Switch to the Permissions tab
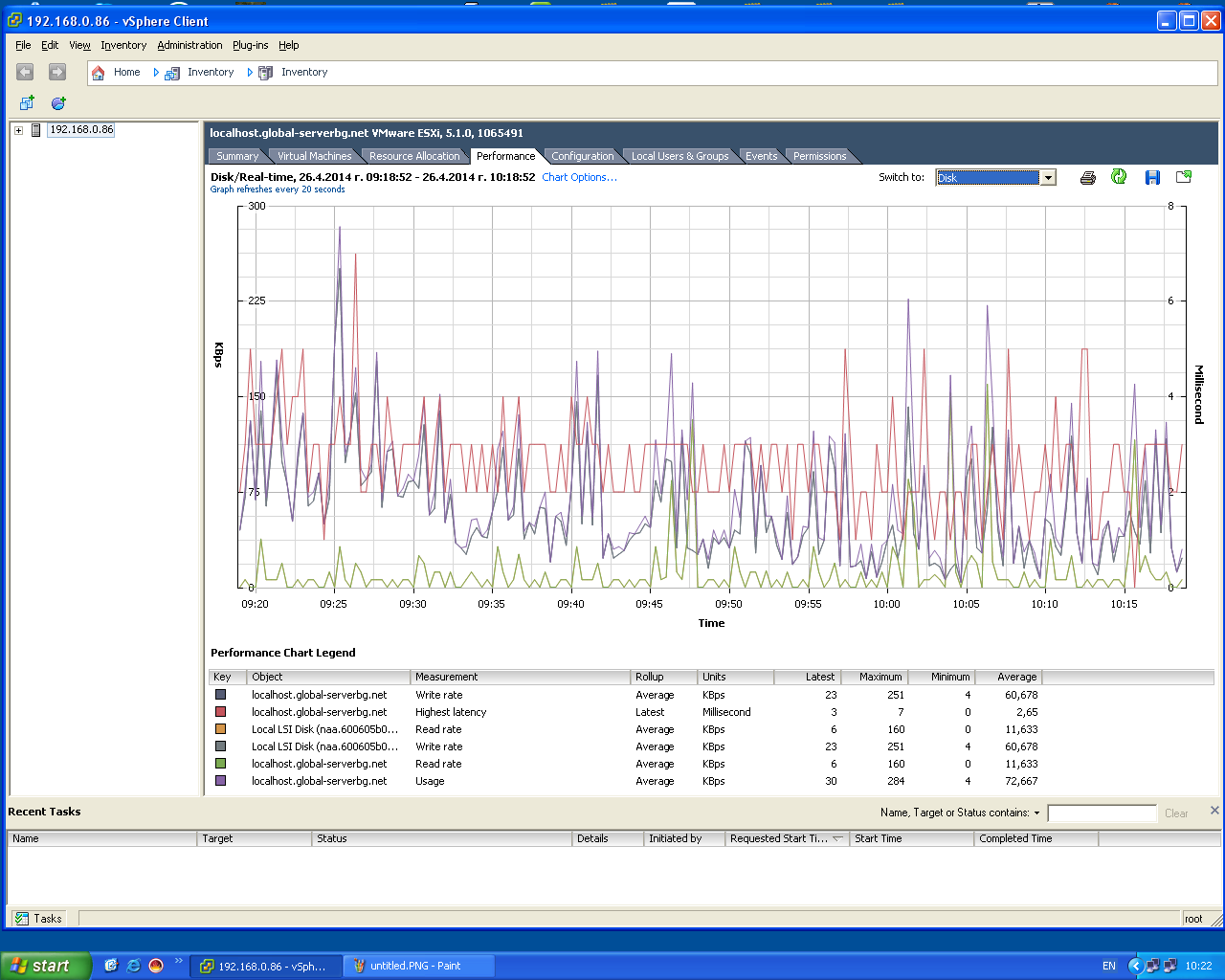1225x980 pixels. tap(820, 156)
